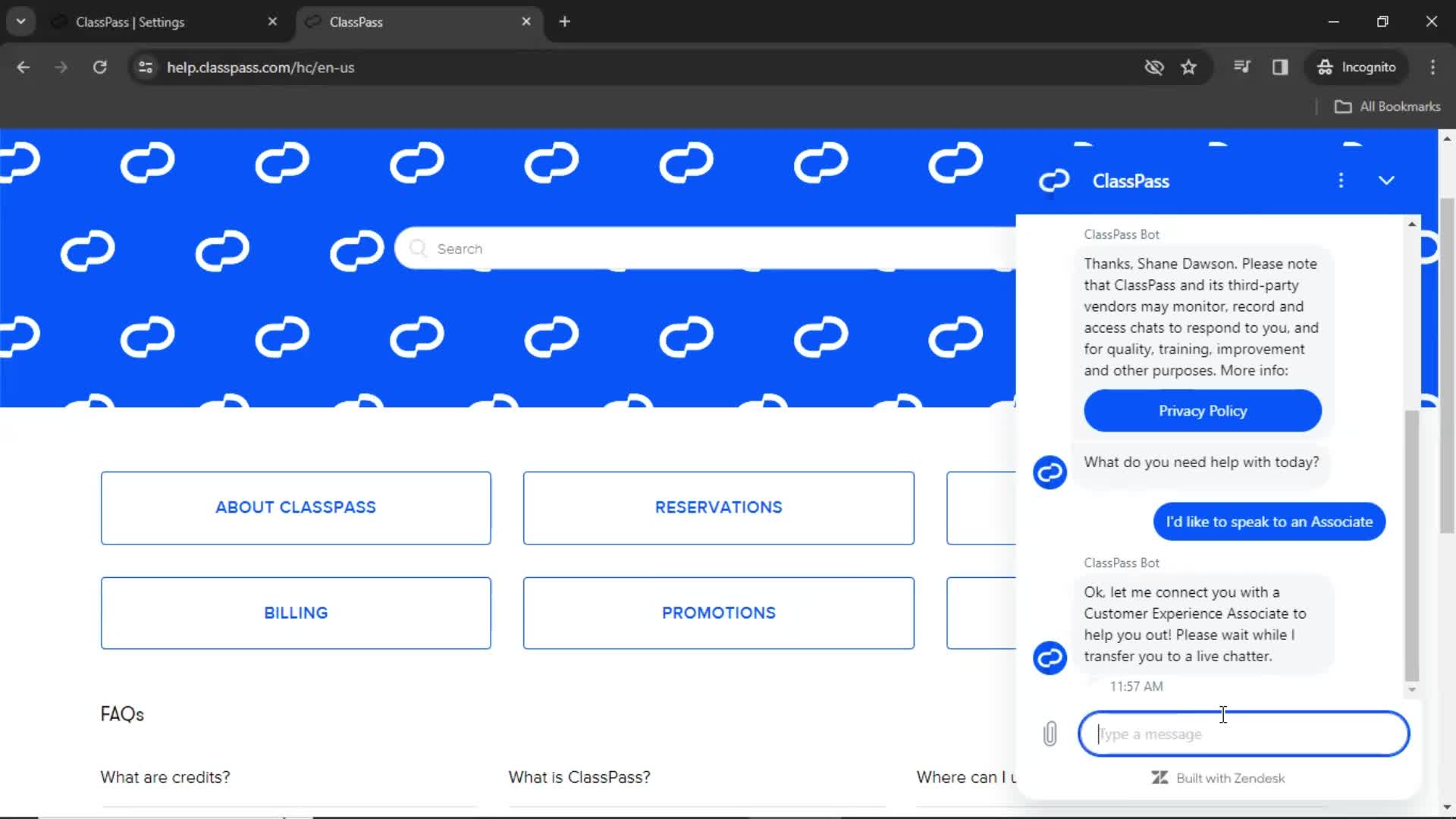
Task: Click the 'Type a message' input
Action: pyautogui.click(x=1244, y=733)
